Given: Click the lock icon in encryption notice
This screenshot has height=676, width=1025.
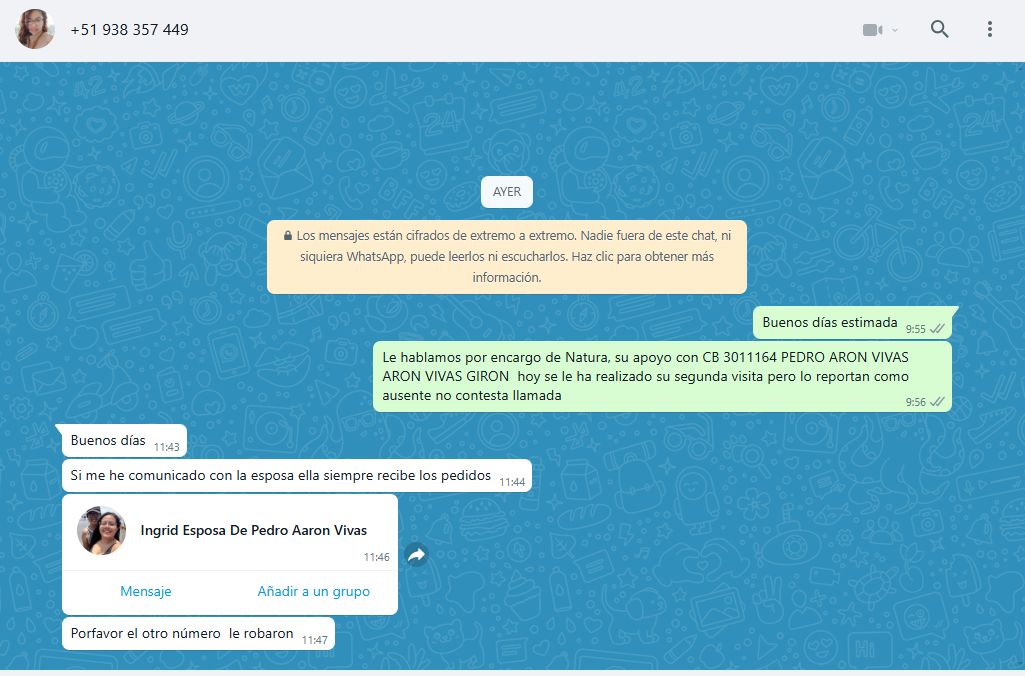Looking at the screenshot, I should (288, 236).
